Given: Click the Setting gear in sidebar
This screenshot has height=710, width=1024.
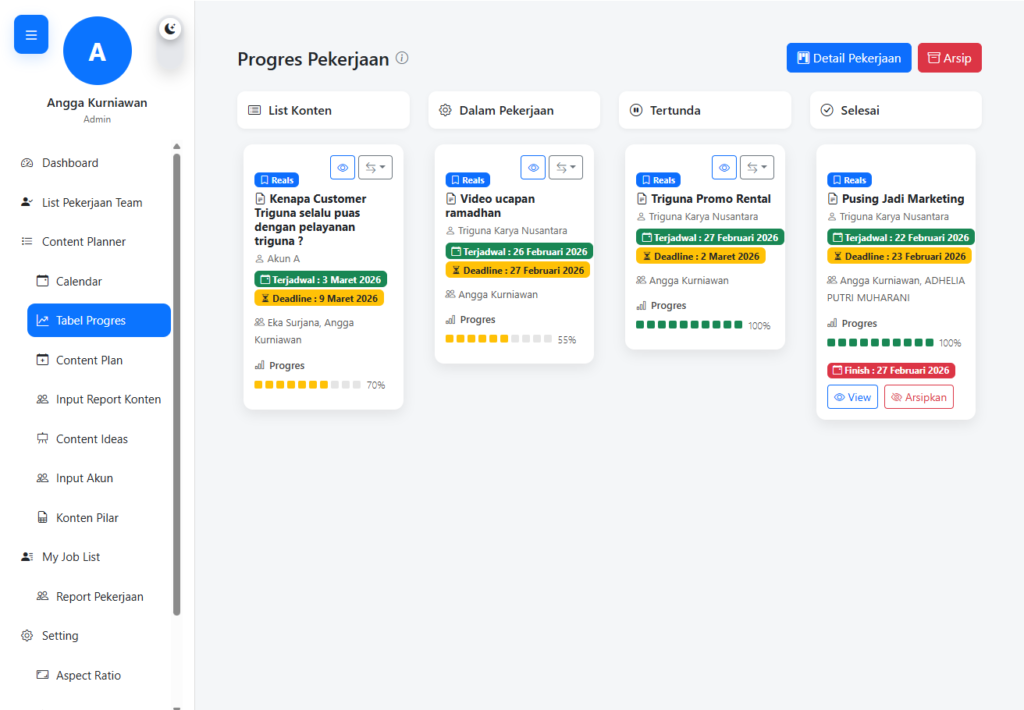Looking at the screenshot, I should [x=60, y=636].
